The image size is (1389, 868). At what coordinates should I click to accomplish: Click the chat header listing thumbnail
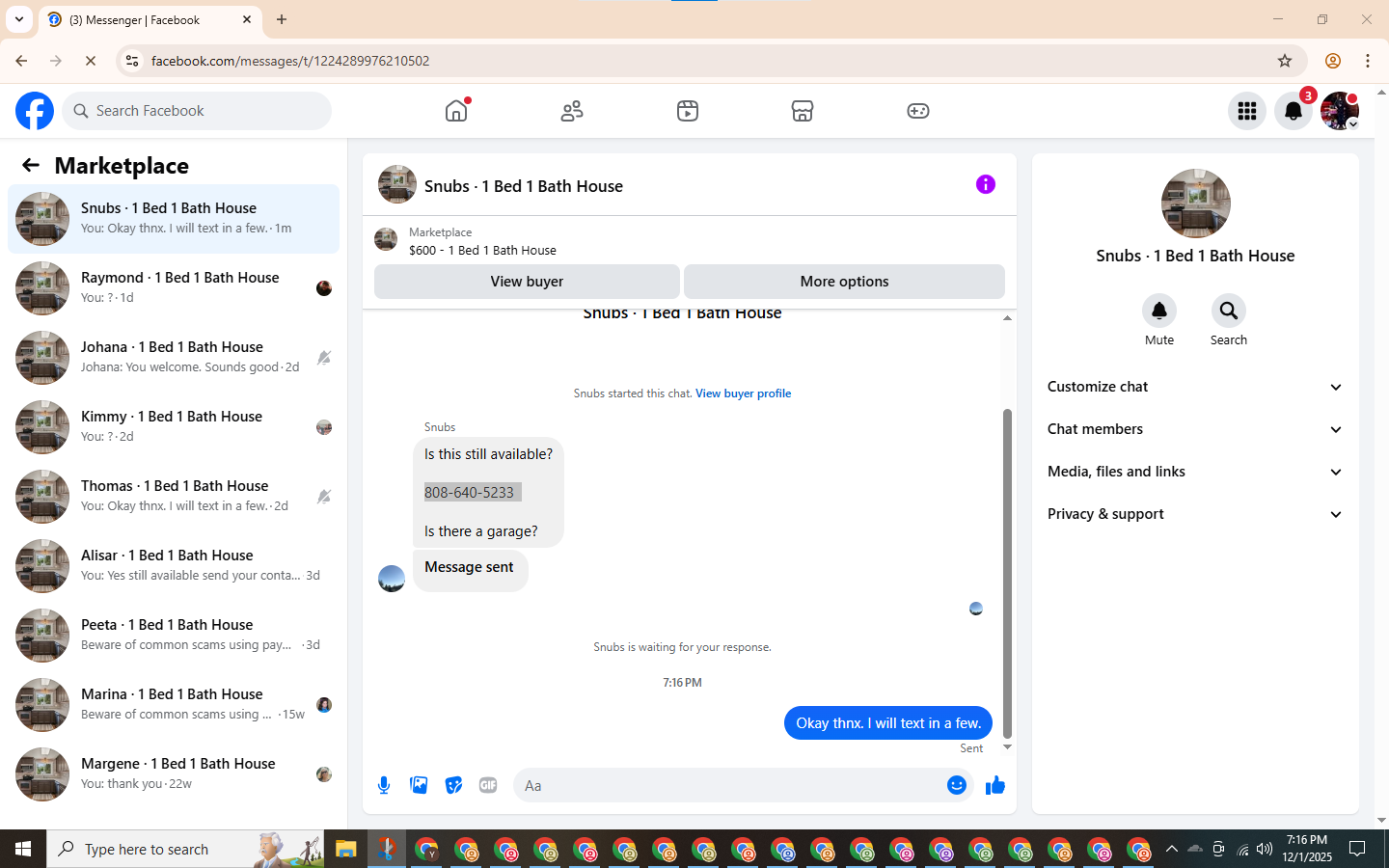pyautogui.click(x=397, y=184)
